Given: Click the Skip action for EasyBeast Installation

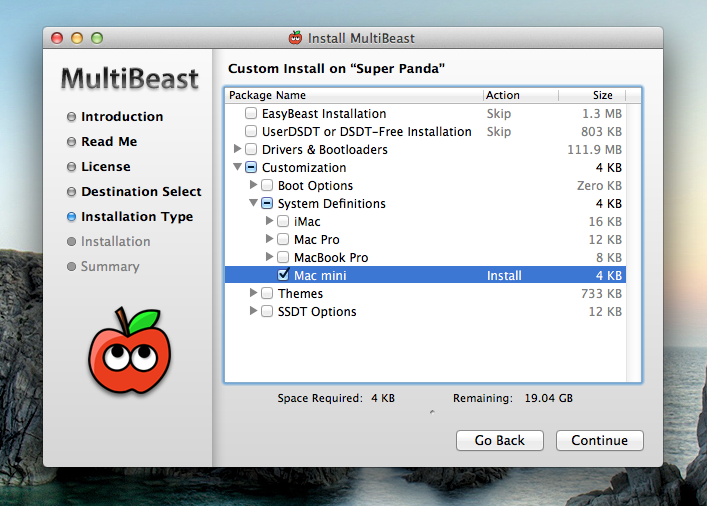Looking at the screenshot, I should pyautogui.click(x=499, y=114).
